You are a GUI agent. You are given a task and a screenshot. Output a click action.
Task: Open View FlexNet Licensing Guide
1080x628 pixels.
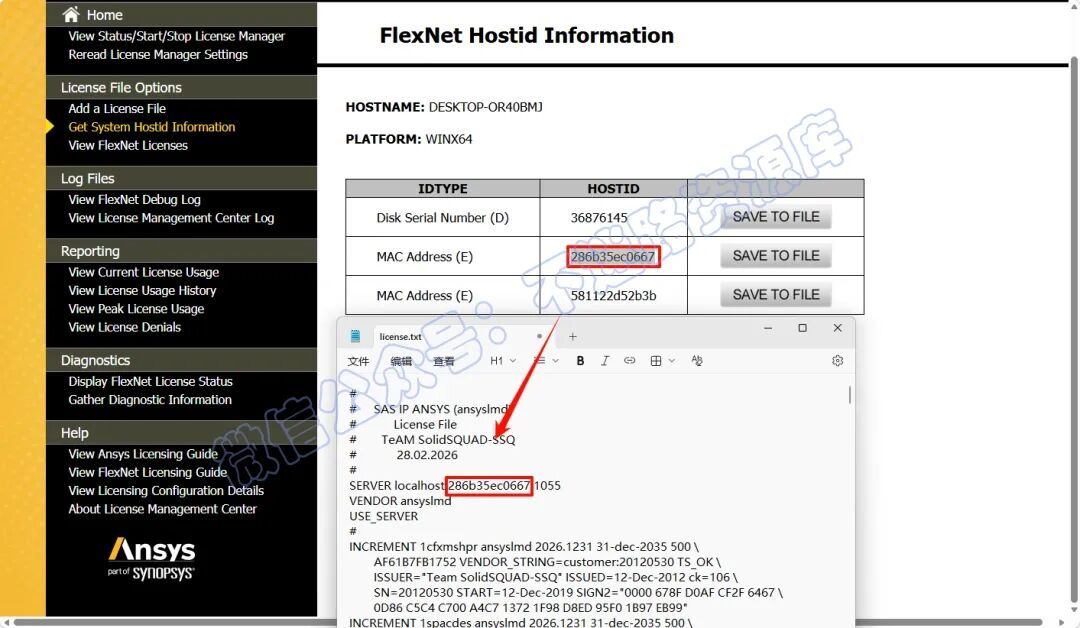point(147,472)
